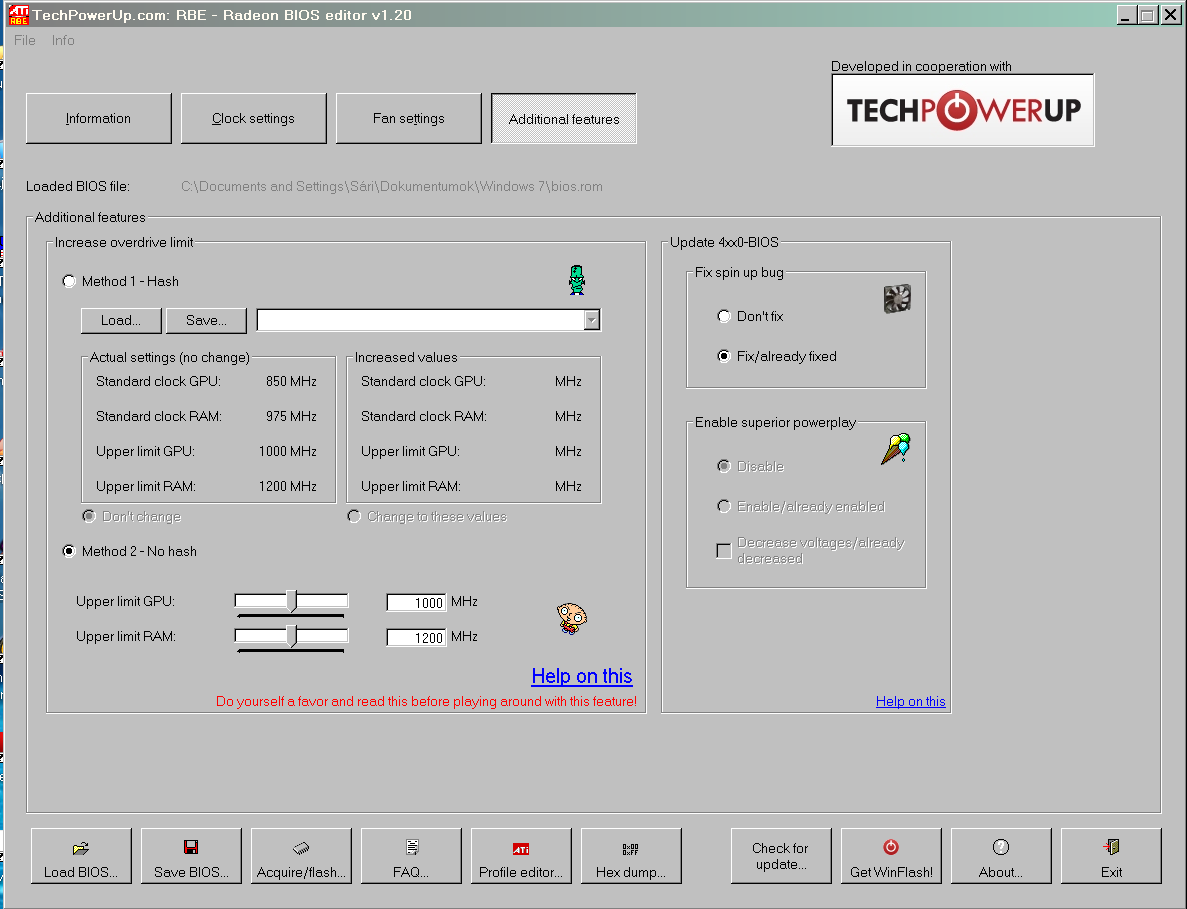Click the ice cream cone icon in superior powerplay
Viewport: 1187px width, 909px height.
(x=896, y=449)
